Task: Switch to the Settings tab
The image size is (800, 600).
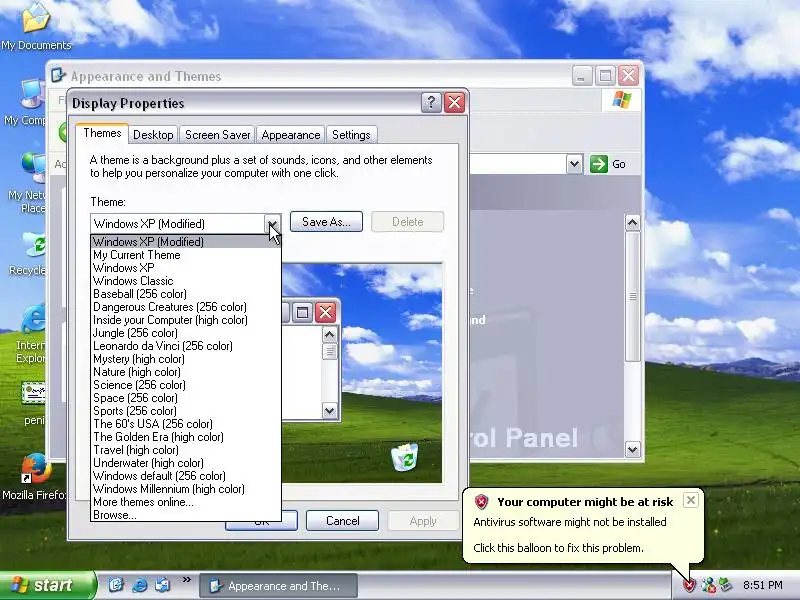Action: point(351,135)
